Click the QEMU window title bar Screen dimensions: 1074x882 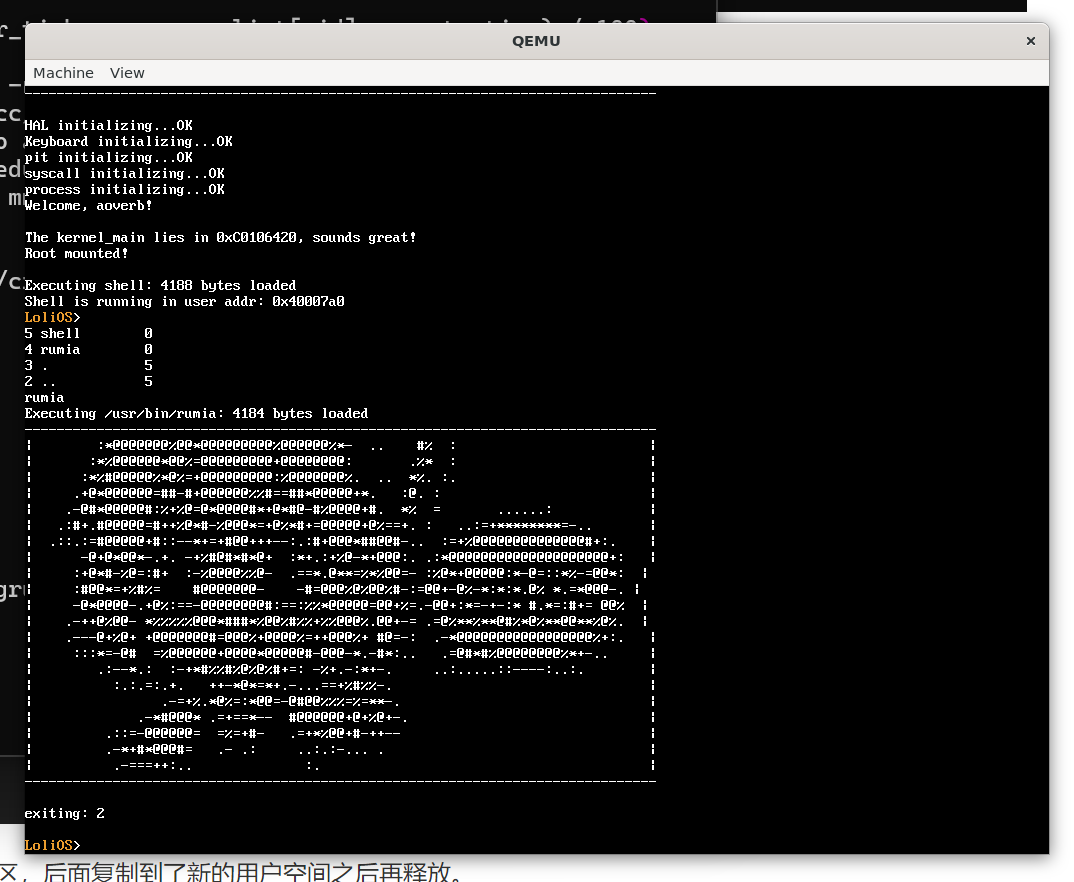(x=536, y=41)
